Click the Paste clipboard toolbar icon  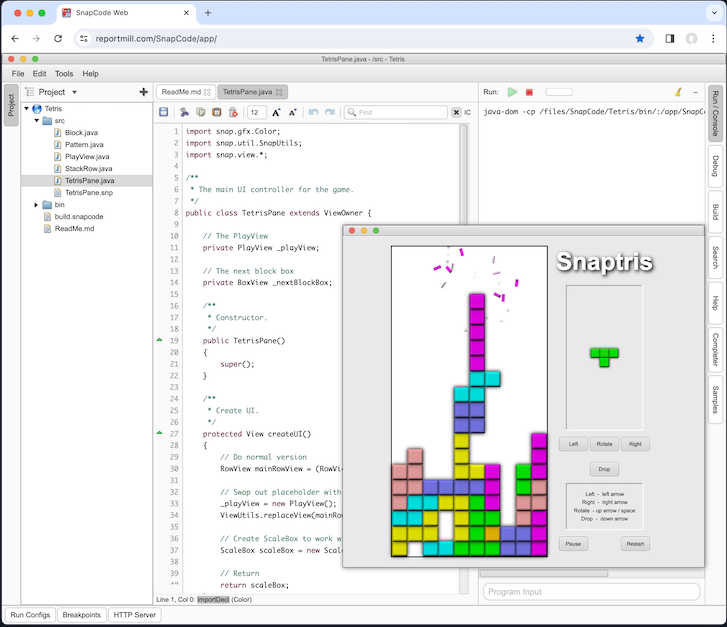pos(217,112)
